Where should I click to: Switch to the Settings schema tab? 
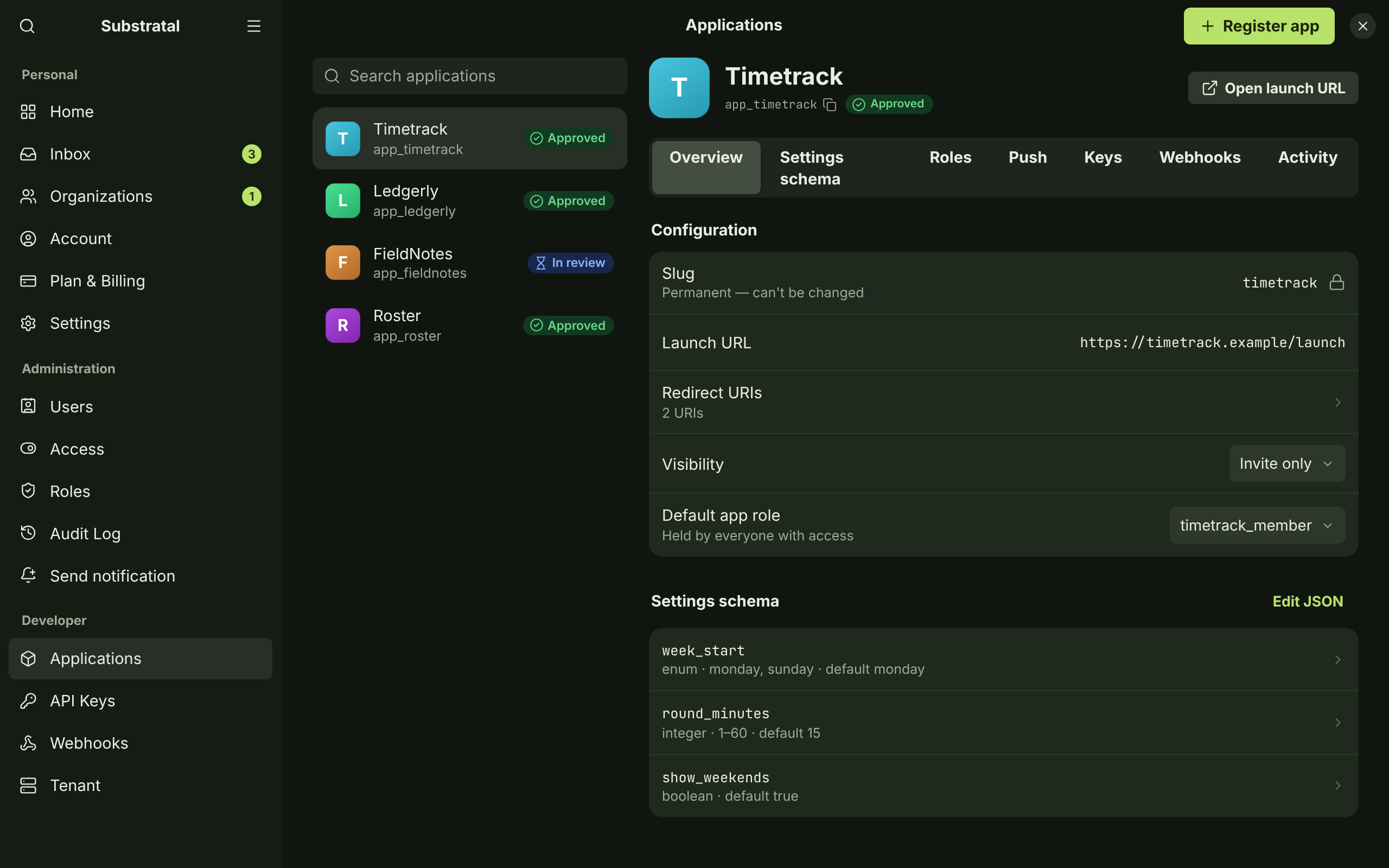point(836,168)
